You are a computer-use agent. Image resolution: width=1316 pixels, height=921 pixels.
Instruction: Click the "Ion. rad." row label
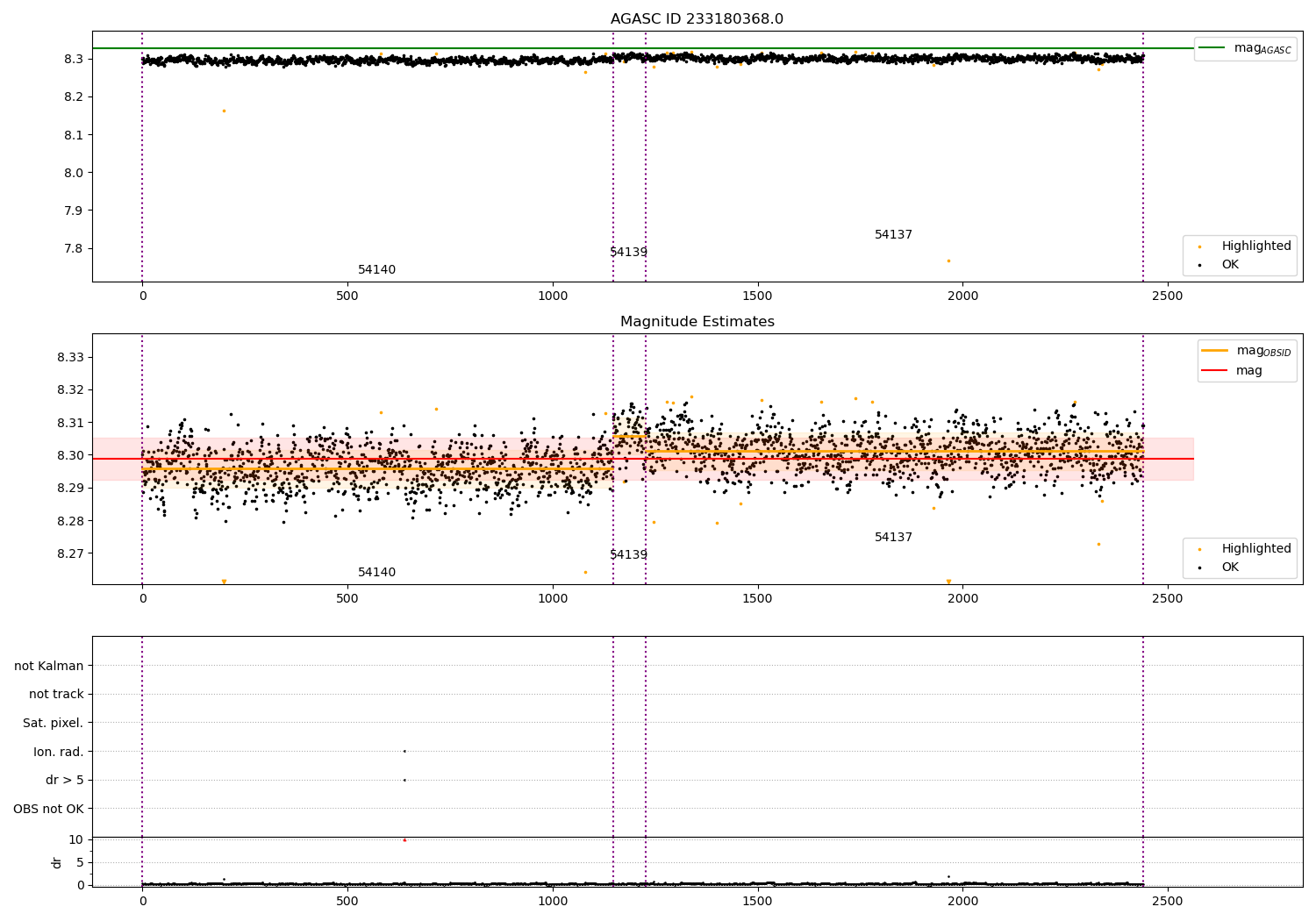coord(59,752)
